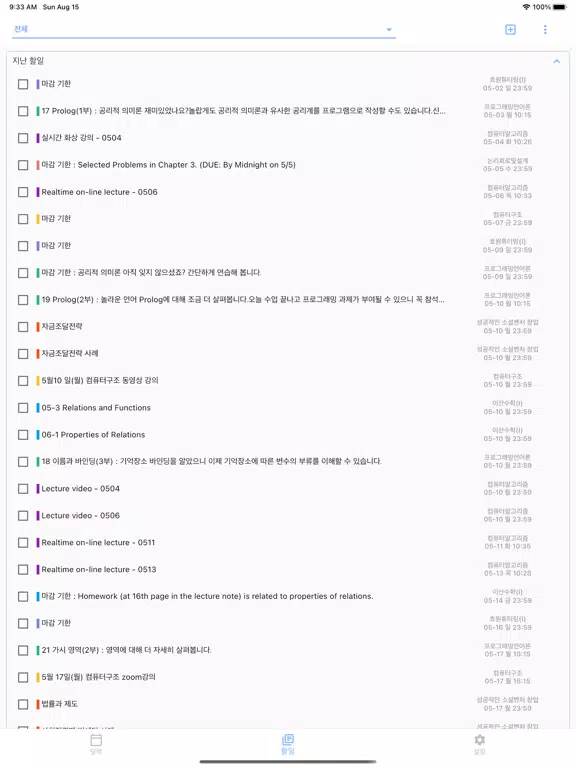Open the 17 Prolog(1부) task item
Screen dimensions: 576x768
point(243,111)
